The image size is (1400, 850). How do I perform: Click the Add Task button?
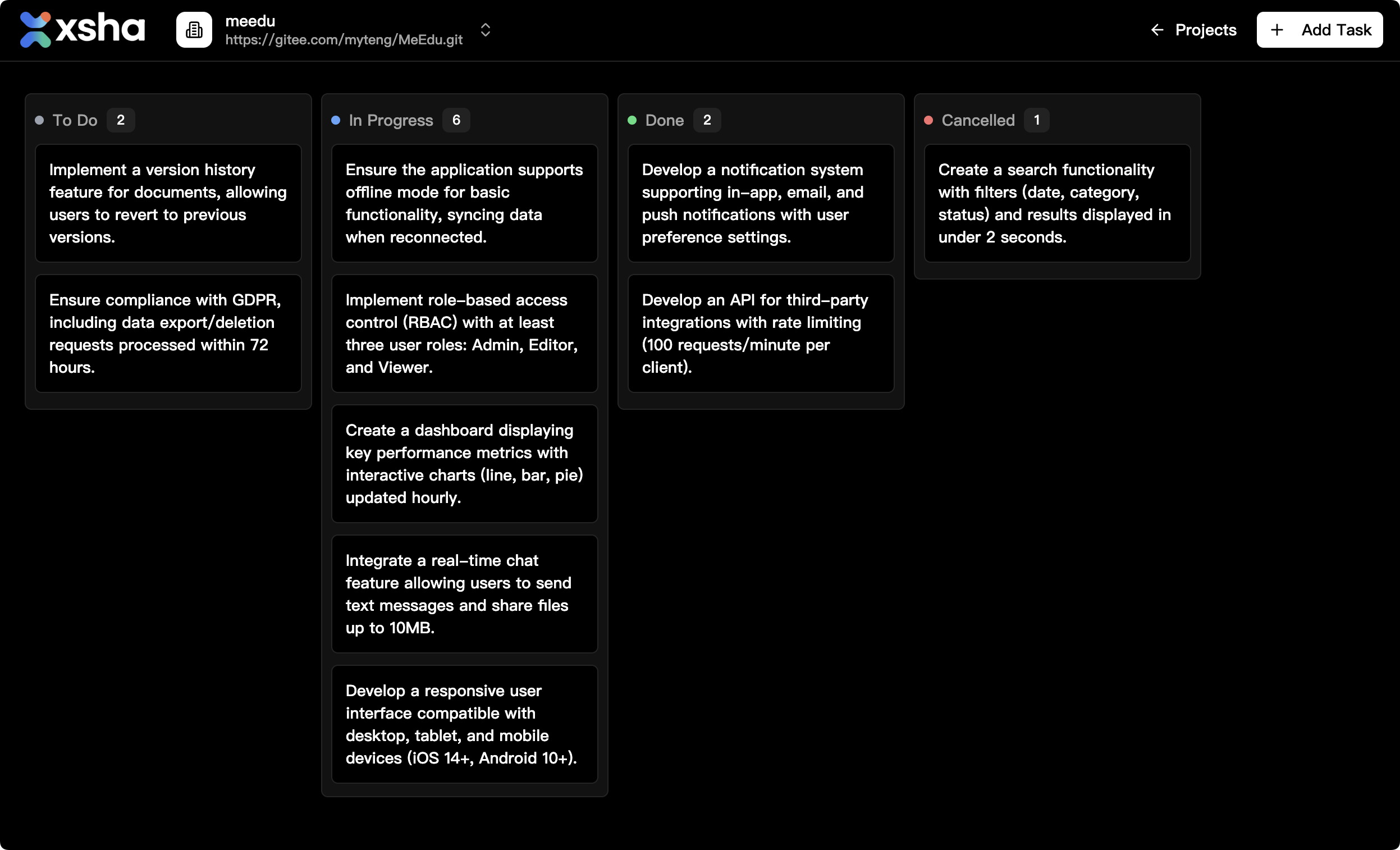(1319, 30)
